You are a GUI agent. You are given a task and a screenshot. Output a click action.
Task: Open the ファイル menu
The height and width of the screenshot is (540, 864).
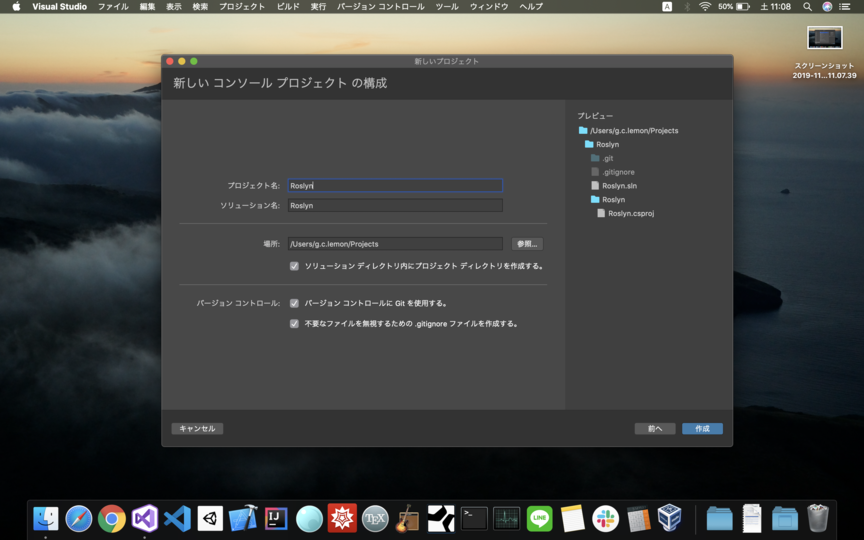coord(113,7)
